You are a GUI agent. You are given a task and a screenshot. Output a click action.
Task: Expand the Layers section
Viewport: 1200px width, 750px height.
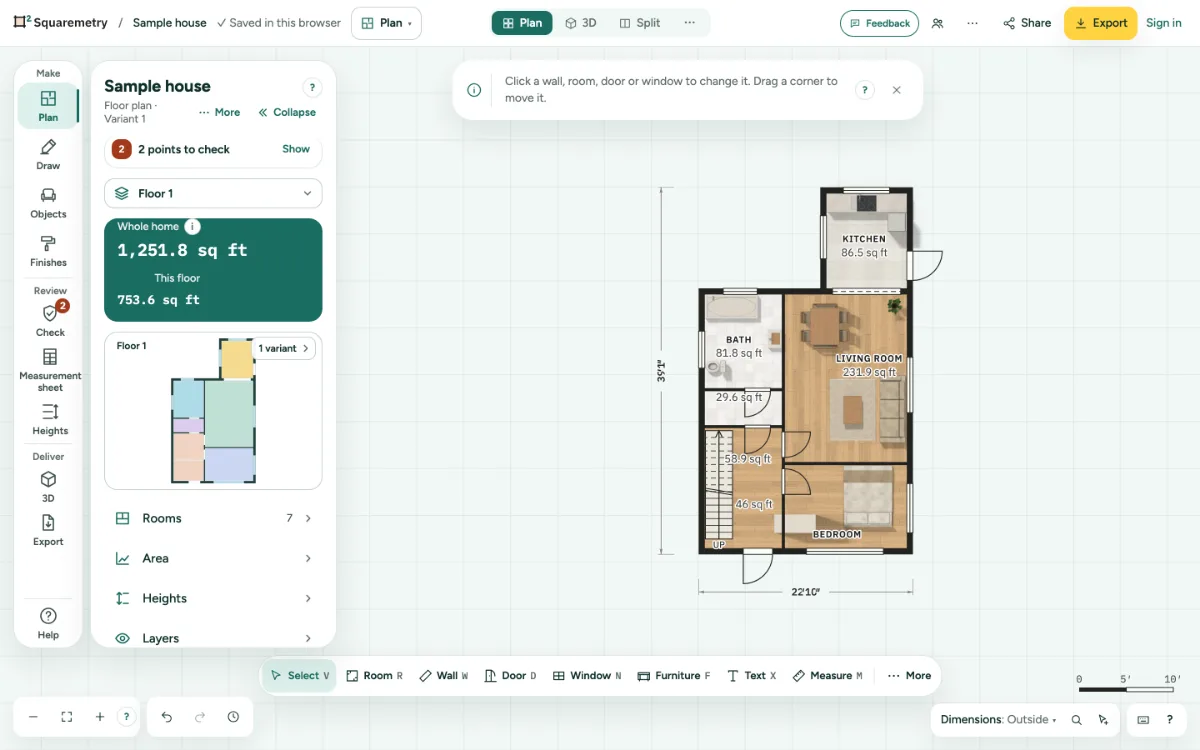pyautogui.click(x=213, y=638)
